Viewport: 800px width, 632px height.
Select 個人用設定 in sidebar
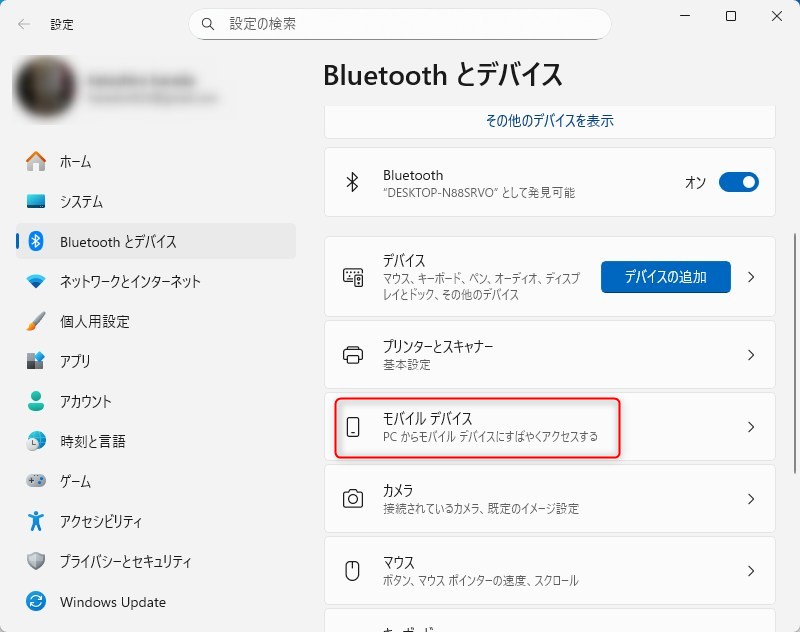pyautogui.click(x=95, y=322)
